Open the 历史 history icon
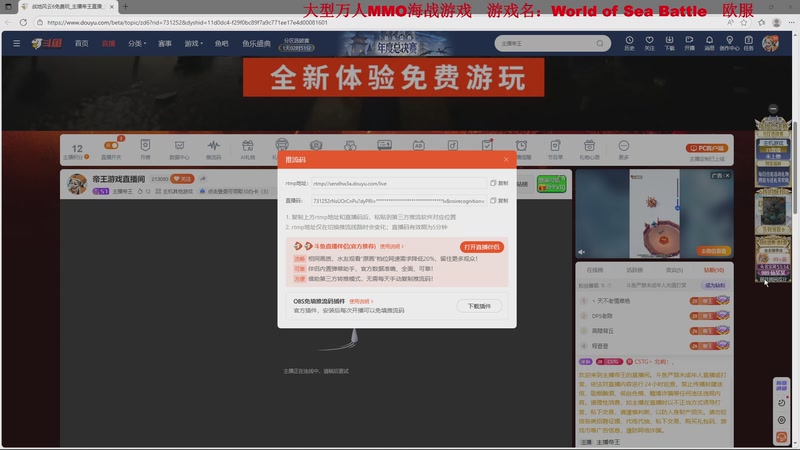Screen dimensions: 800x450 (x=629, y=43)
